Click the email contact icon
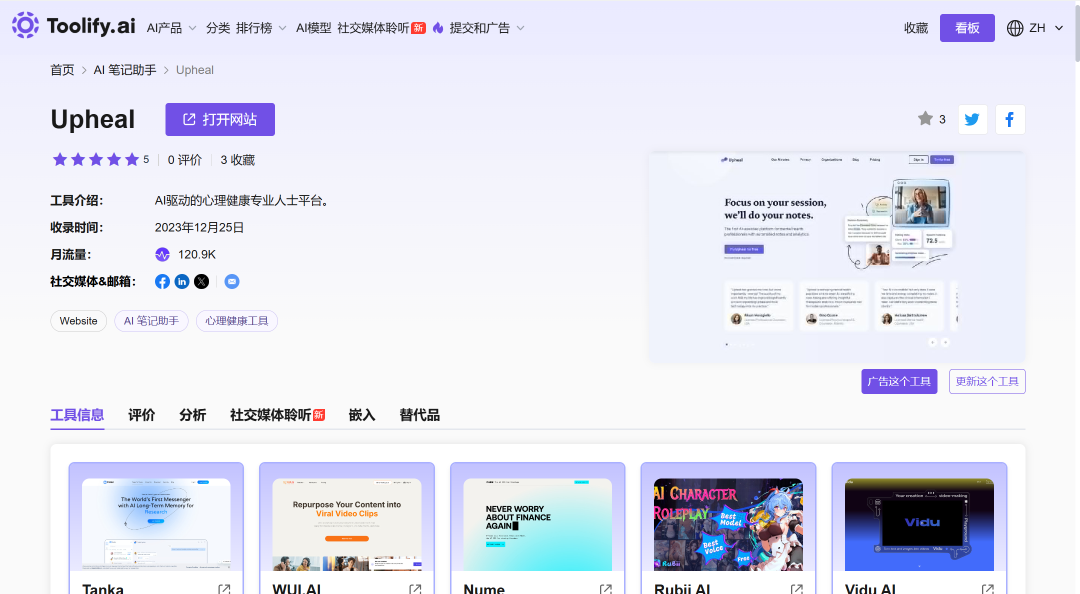 coord(232,281)
